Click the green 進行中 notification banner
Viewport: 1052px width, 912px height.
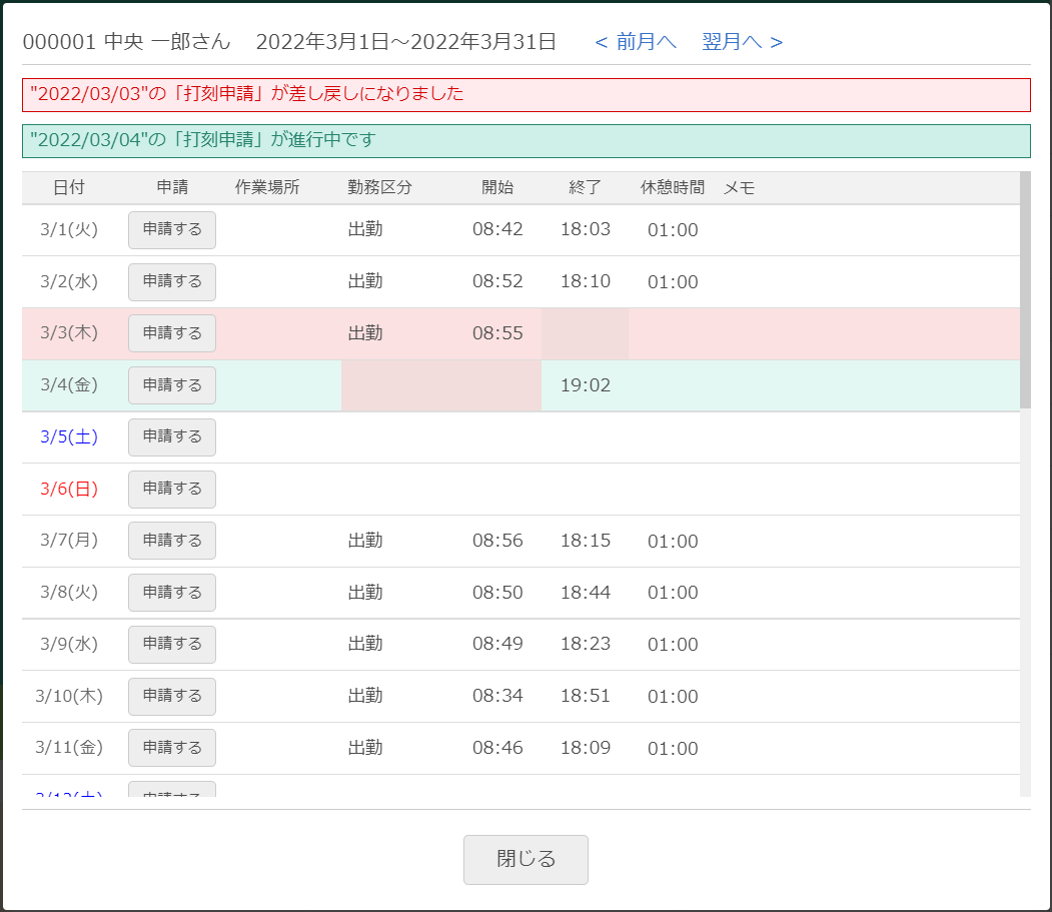(x=526, y=141)
